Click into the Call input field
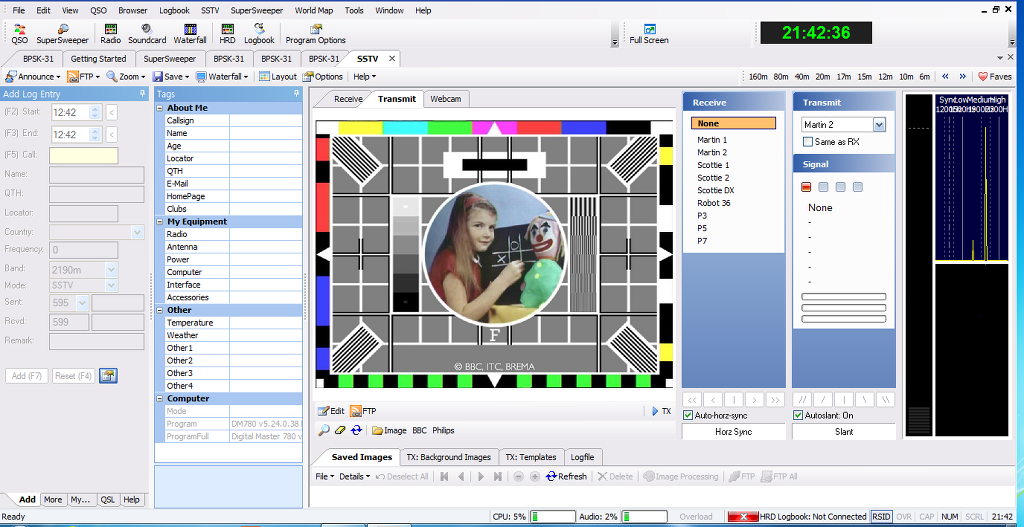 click(x=83, y=155)
